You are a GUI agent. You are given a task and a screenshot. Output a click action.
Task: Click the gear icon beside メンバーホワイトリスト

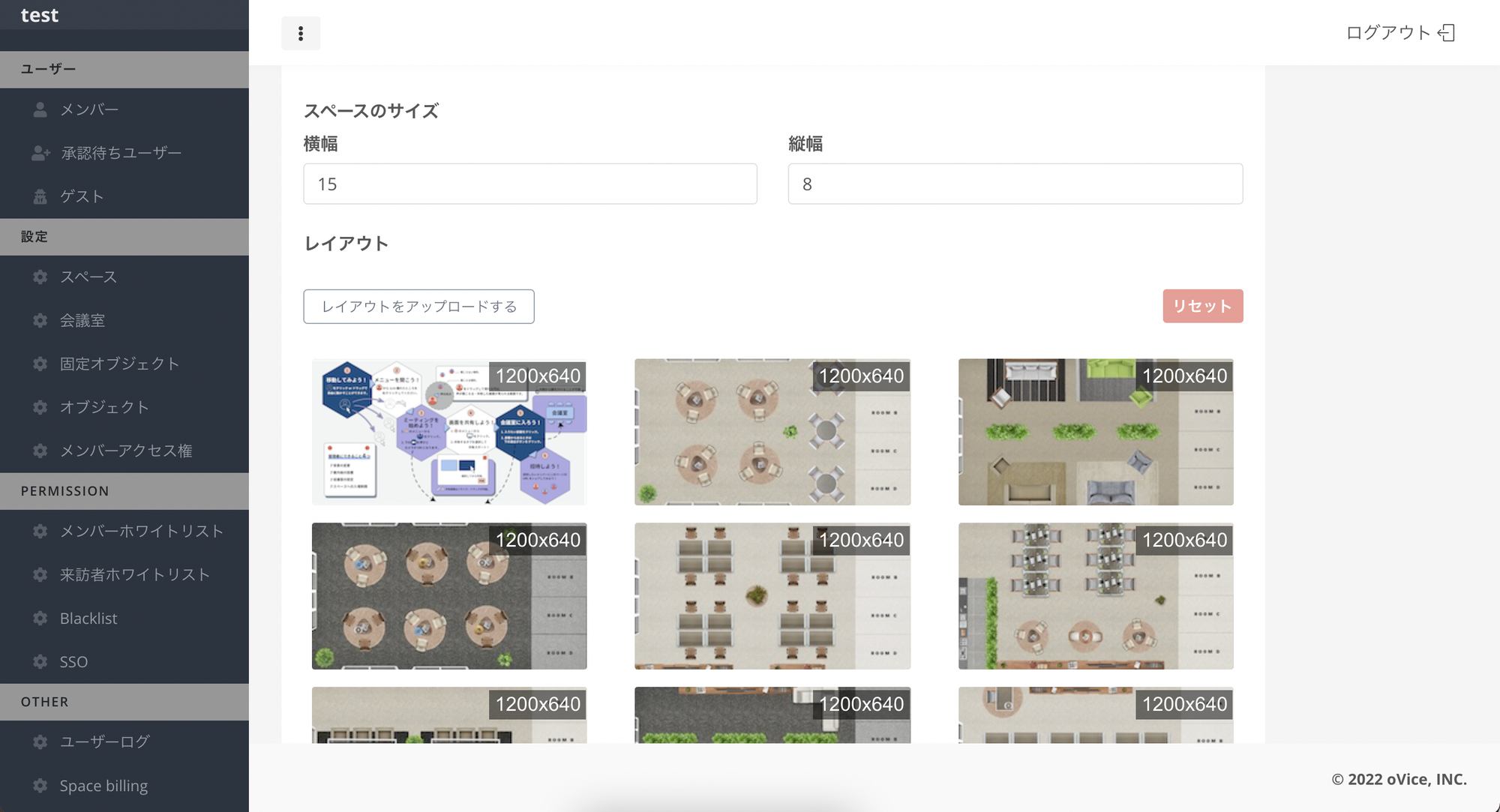(40, 531)
